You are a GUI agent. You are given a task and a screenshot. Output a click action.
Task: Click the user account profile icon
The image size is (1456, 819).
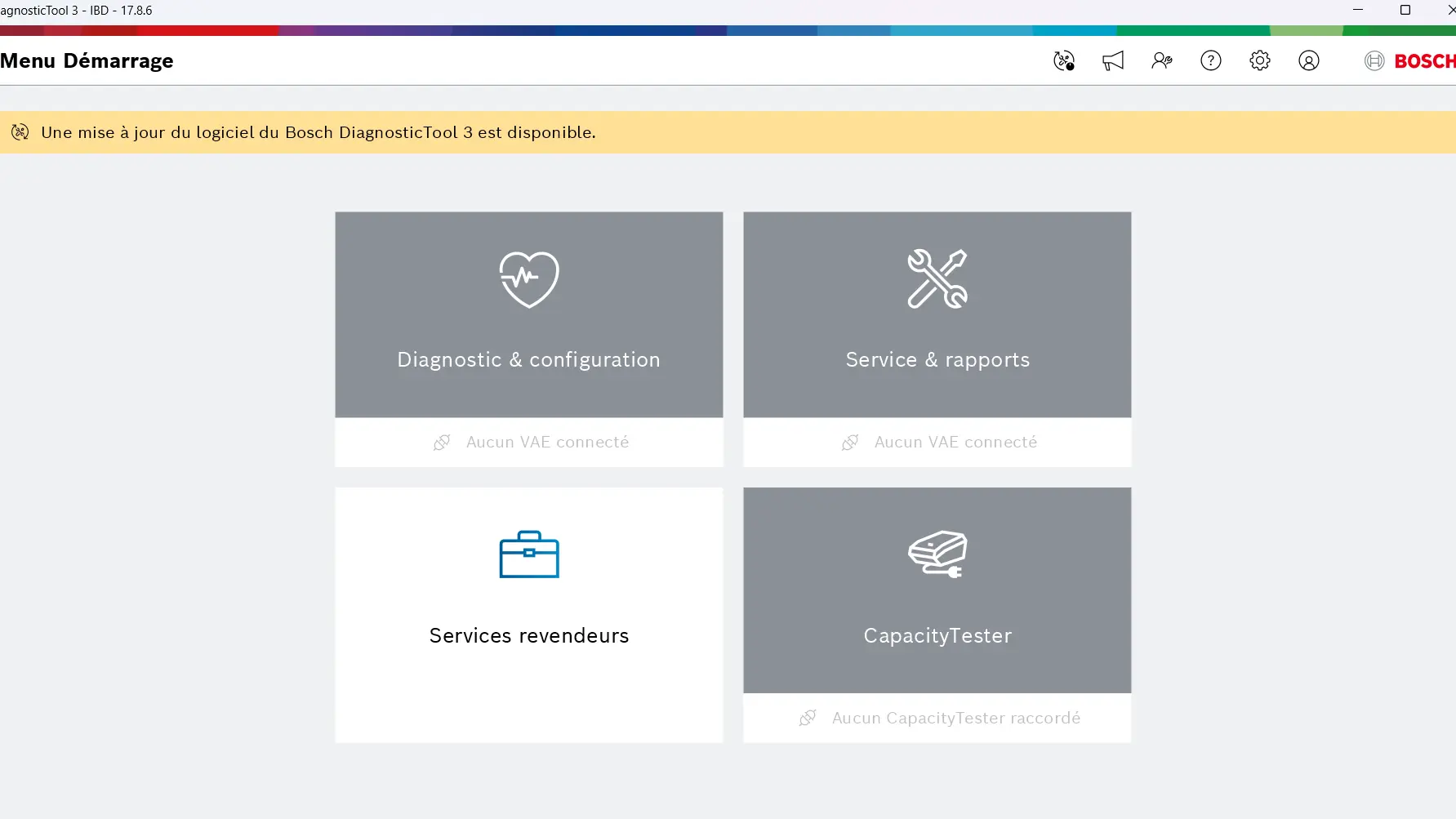pos(1308,61)
